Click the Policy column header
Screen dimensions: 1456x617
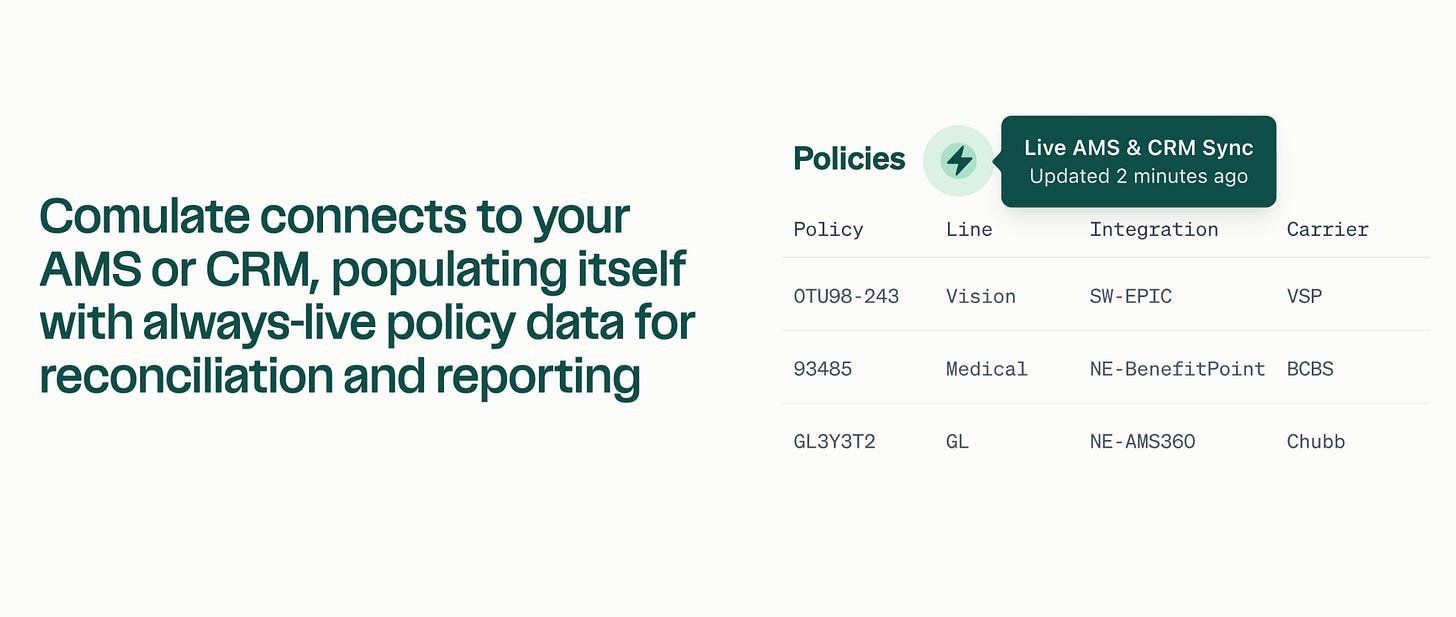point(828,229)
